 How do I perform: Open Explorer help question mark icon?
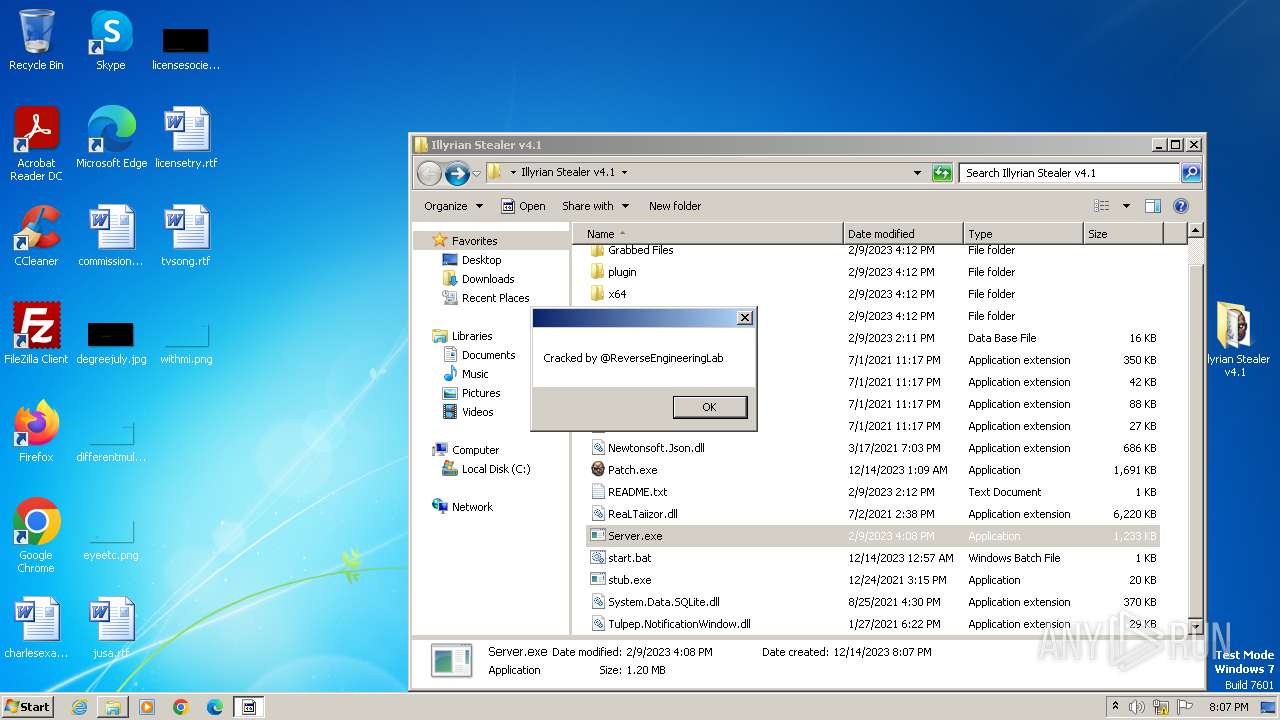click(1181, 206)
